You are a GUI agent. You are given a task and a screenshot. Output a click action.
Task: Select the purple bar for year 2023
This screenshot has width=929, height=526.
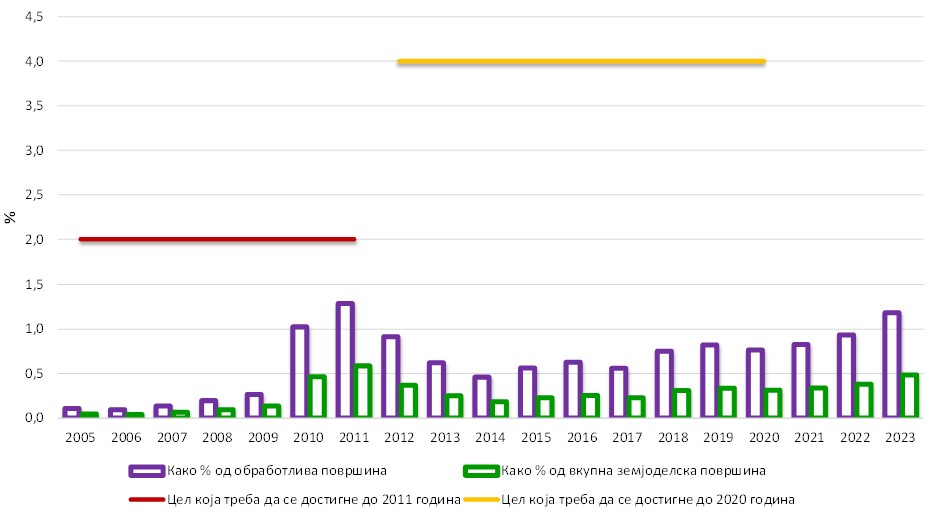(x=891, y=365)
